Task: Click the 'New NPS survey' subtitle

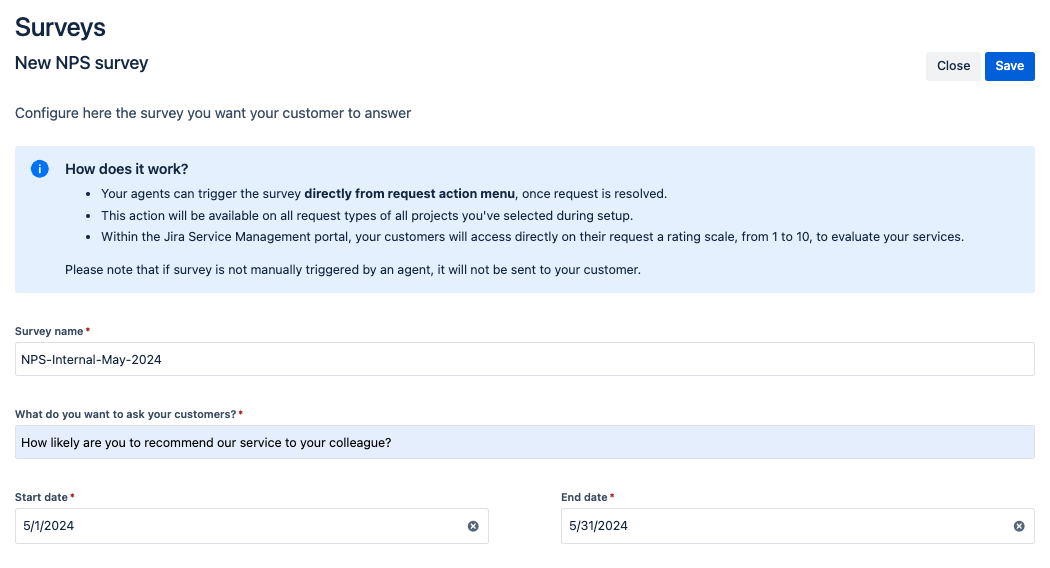Action: 81,63
